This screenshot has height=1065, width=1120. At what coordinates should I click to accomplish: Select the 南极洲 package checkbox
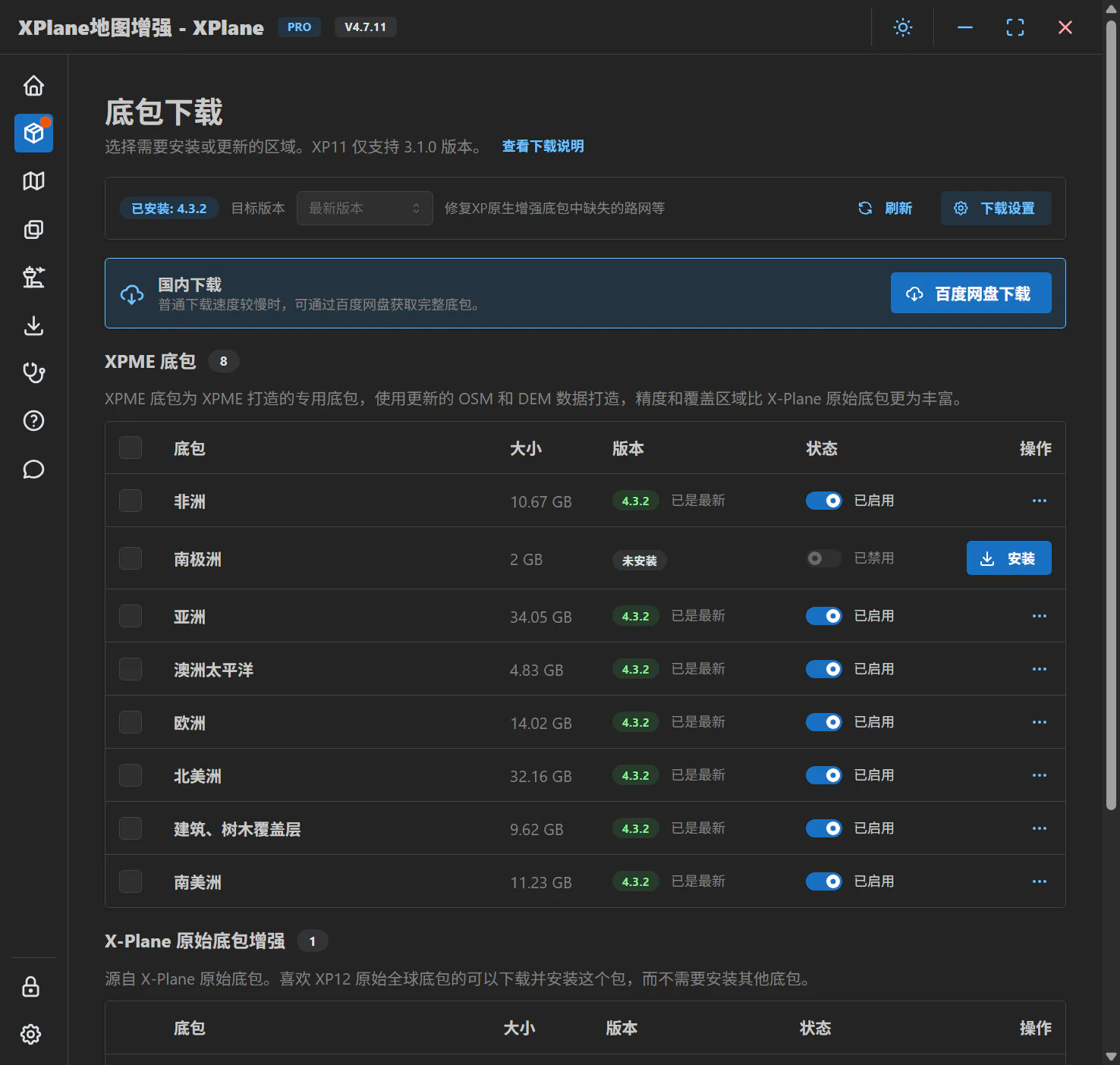[x=131, y=558]
